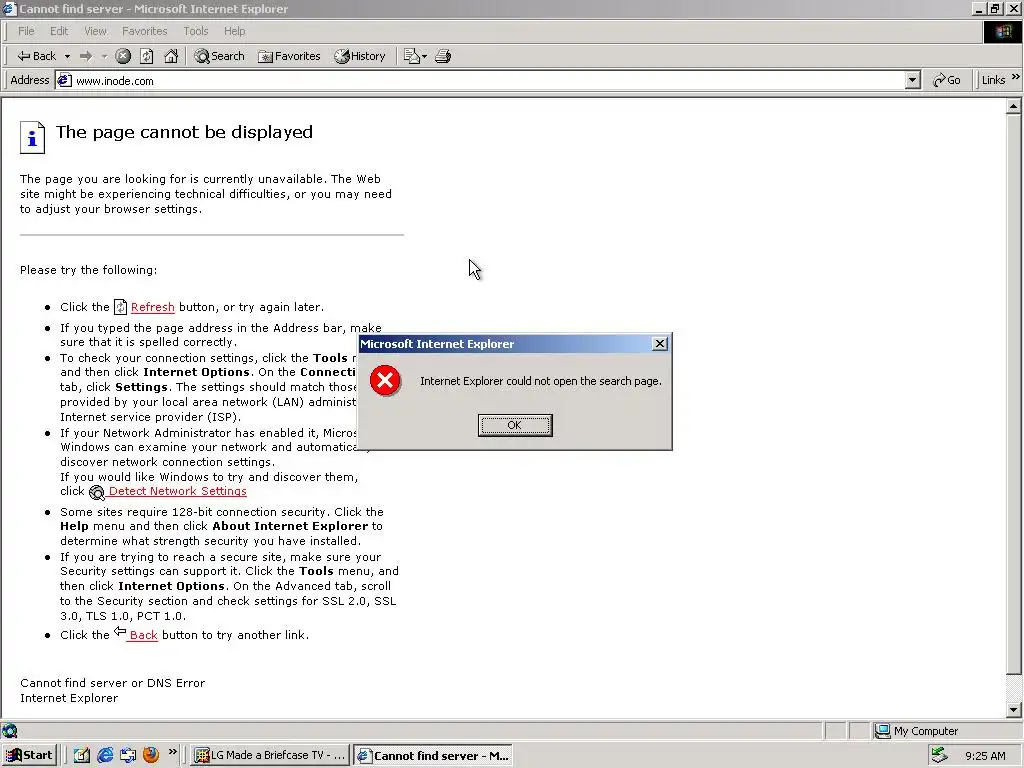The image size is (1024, 768).
Task: Click the Windows logo throbber icon
Action: [x=1002, y=32]
